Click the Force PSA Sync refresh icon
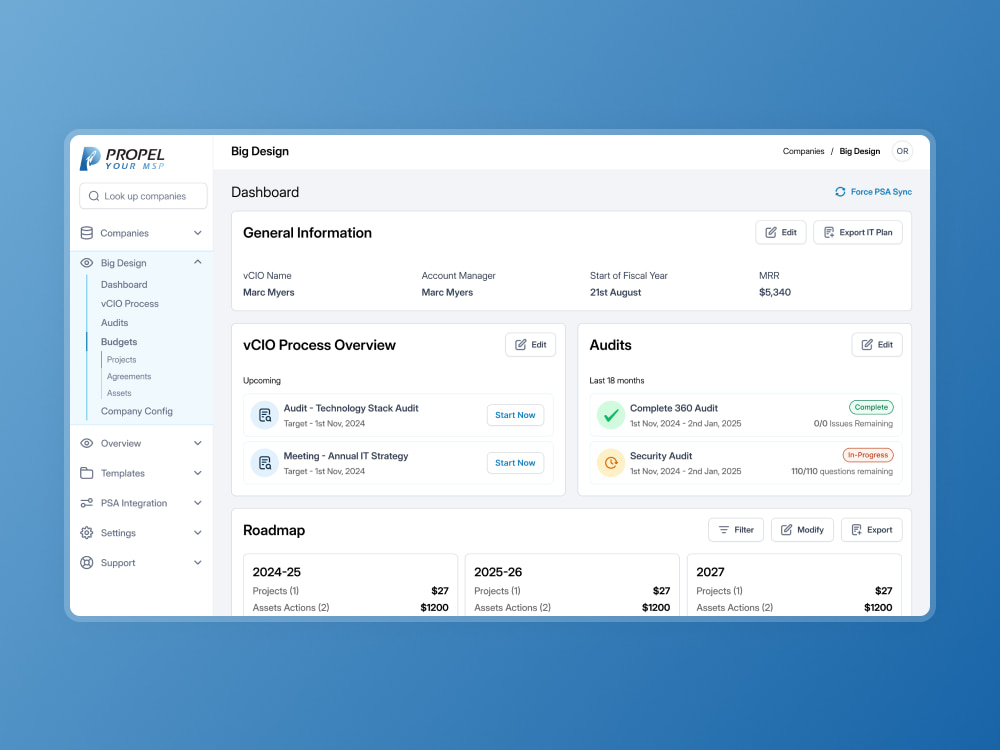 pyautogui.click(x=840, y=192)
